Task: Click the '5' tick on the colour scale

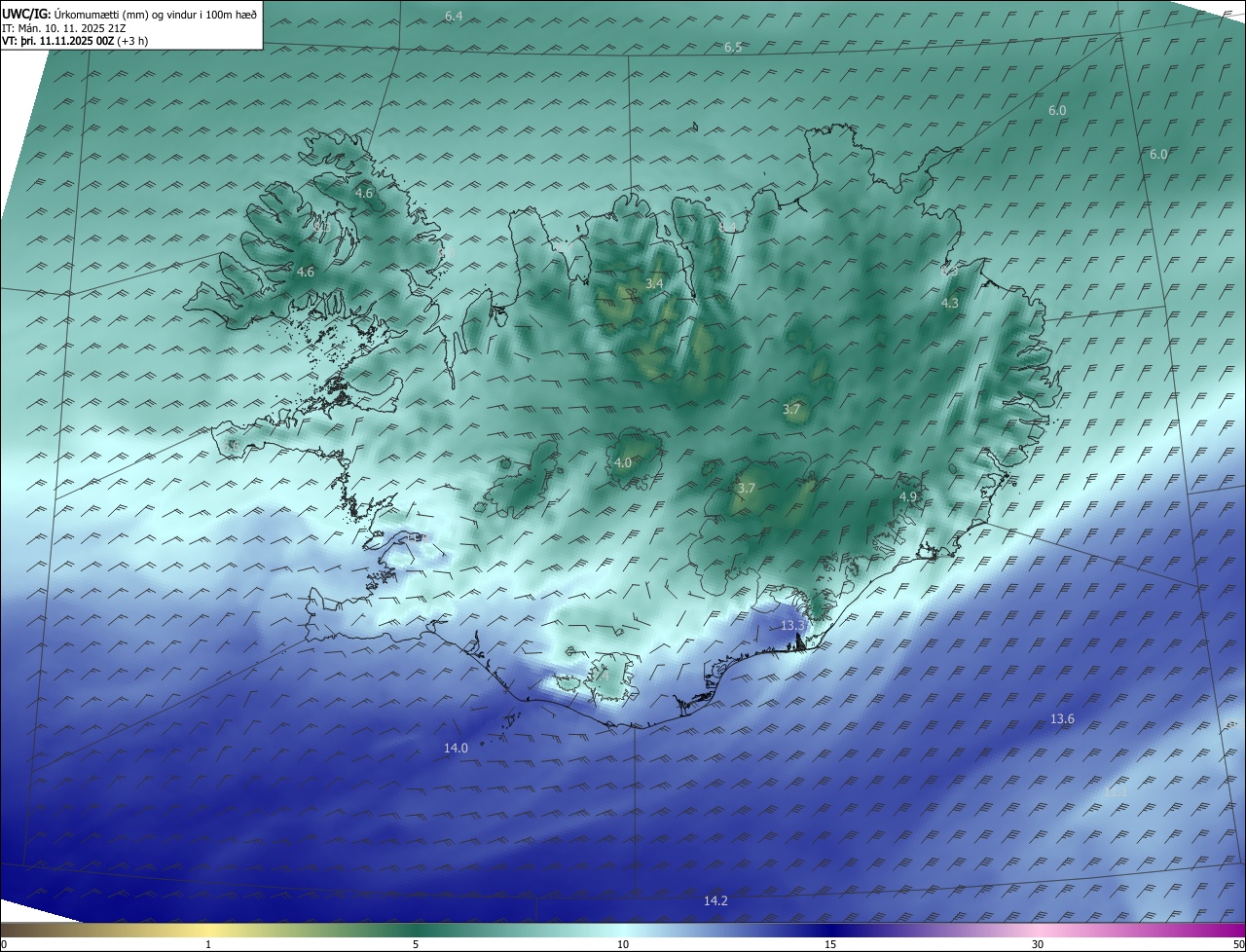Action: (x=416, y=944)
